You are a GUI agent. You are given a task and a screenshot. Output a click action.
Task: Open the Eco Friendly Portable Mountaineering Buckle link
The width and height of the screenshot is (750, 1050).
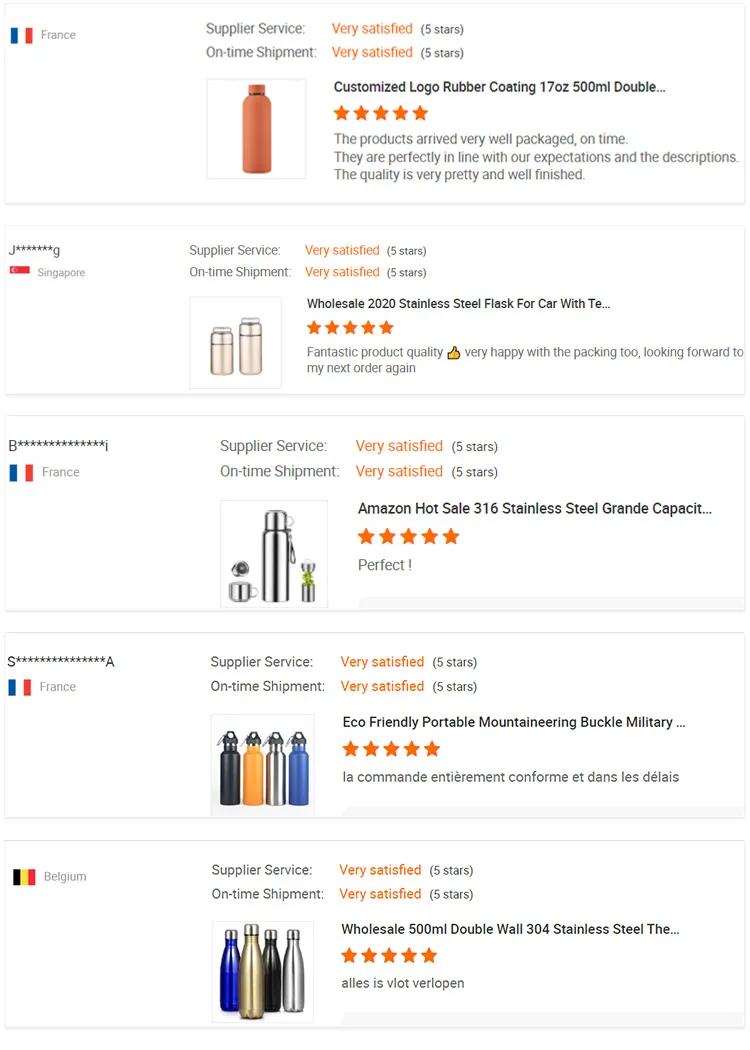[x=514, y=722]
